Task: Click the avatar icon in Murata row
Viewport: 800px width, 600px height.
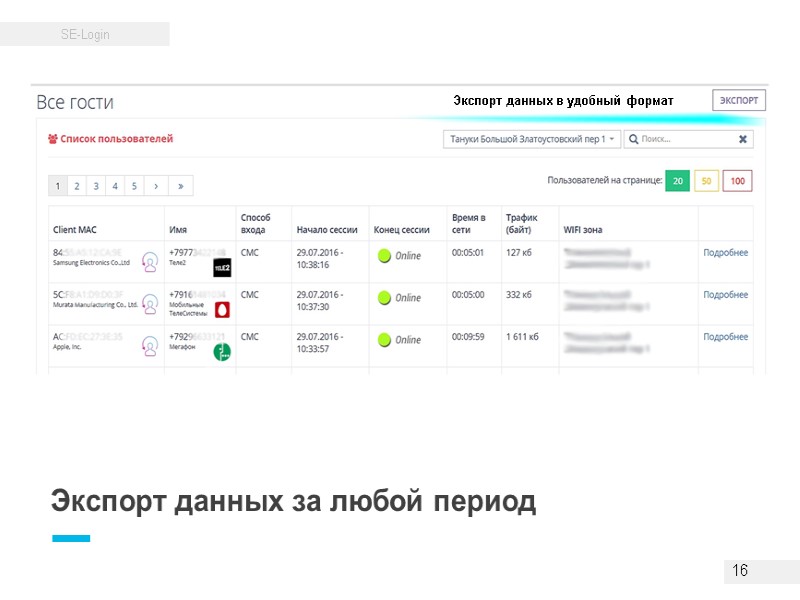Action: point(152,303)
